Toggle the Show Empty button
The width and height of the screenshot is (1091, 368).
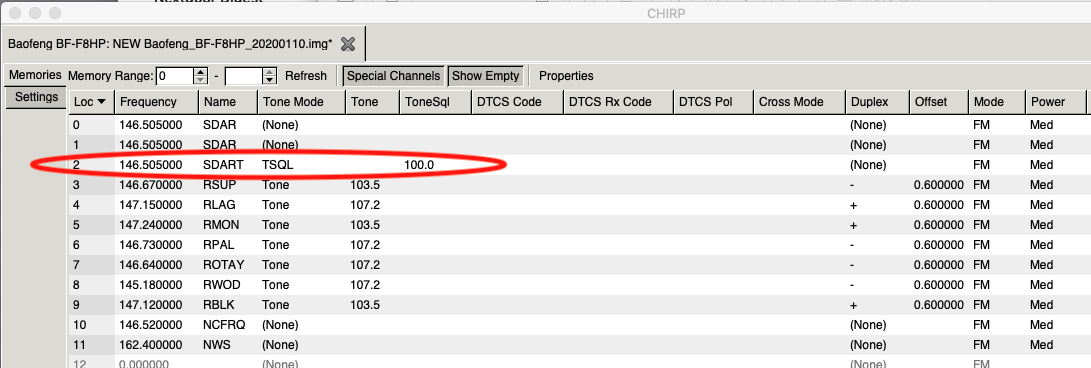coord(485,76)
